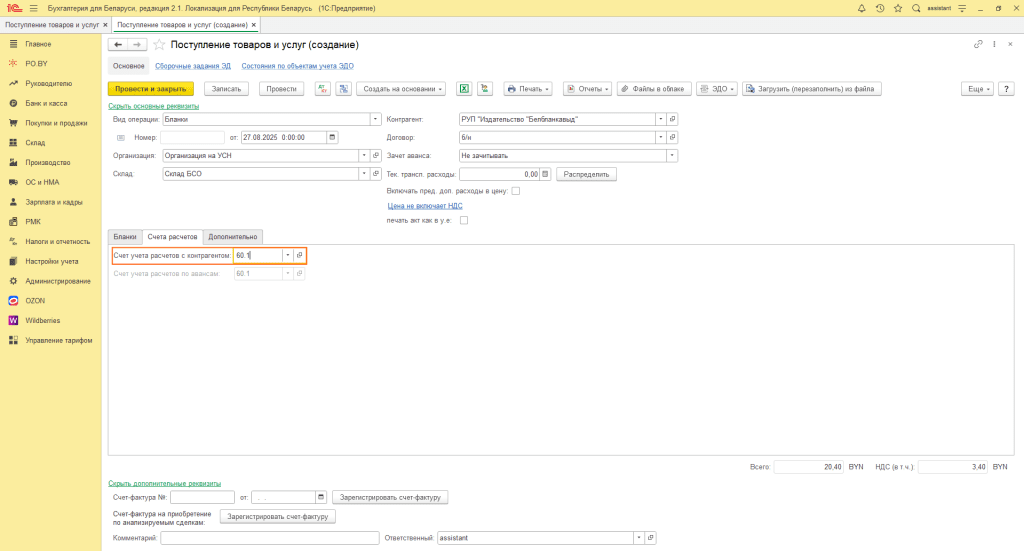Viewport: 1024px width, 551px height.
Task: Open Договор record with open icon
Action: [x=672, y=137]
